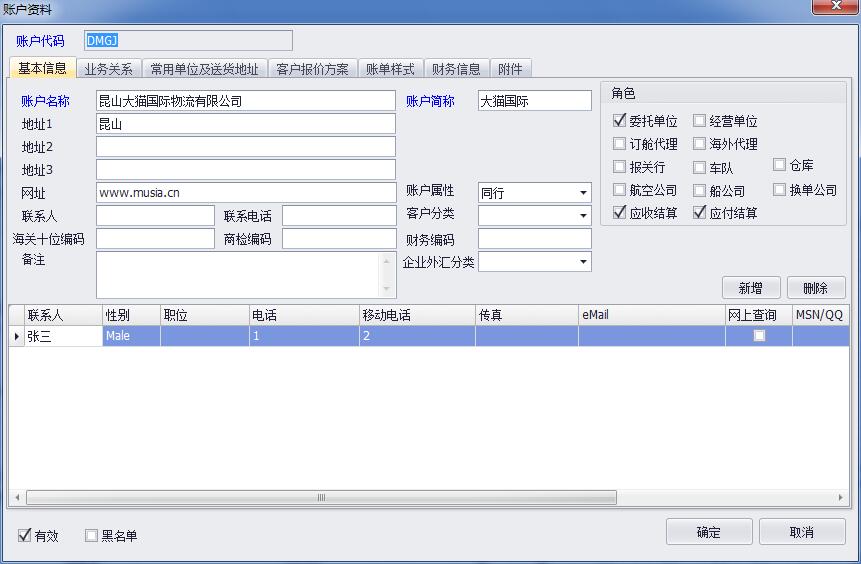Click the 联系电话 input field
Viewport: 861px width, 564px height.
pyautogui.click(x=339, y=216)
